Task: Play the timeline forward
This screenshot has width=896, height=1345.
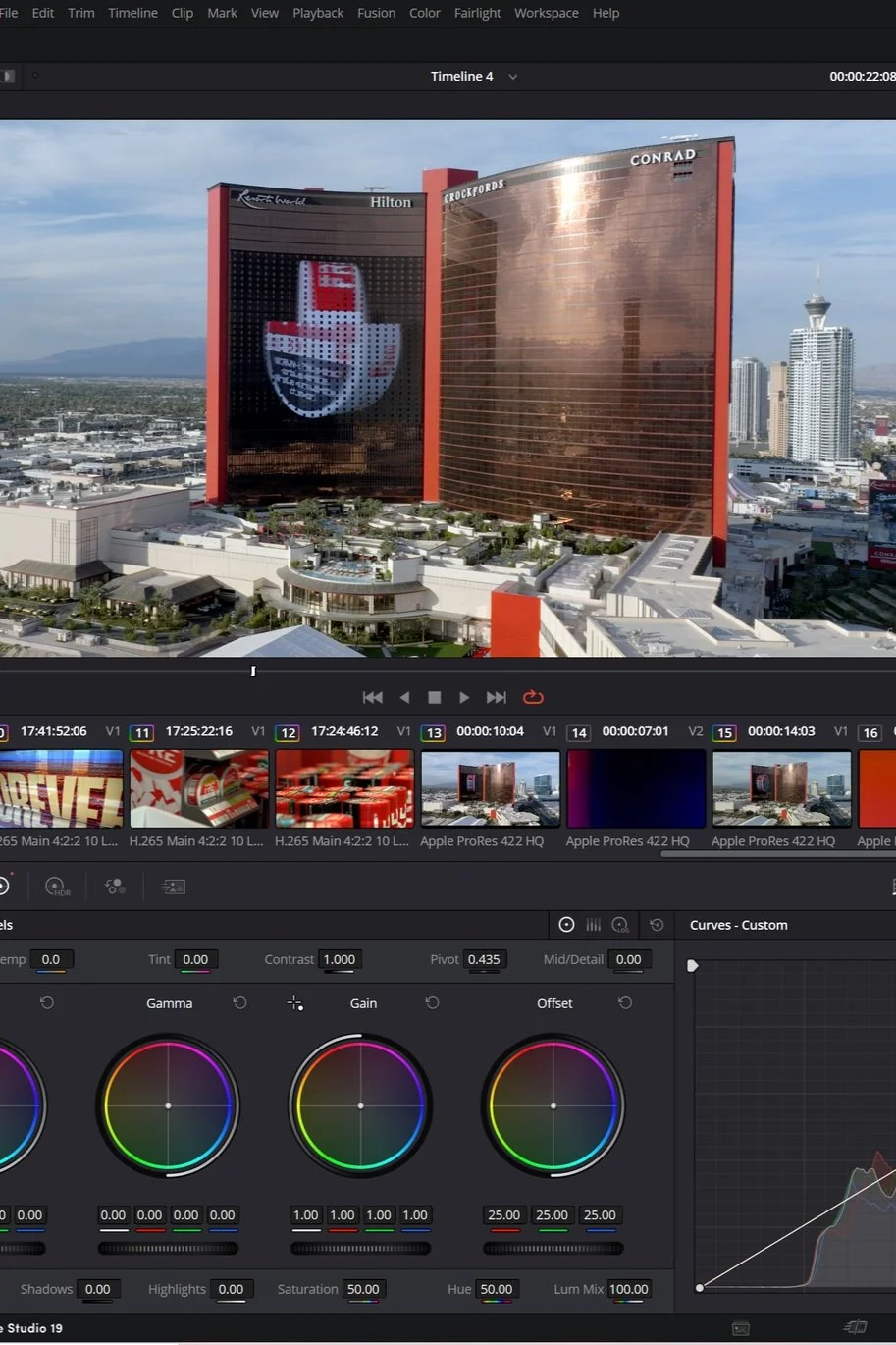Action: point(464,697)
